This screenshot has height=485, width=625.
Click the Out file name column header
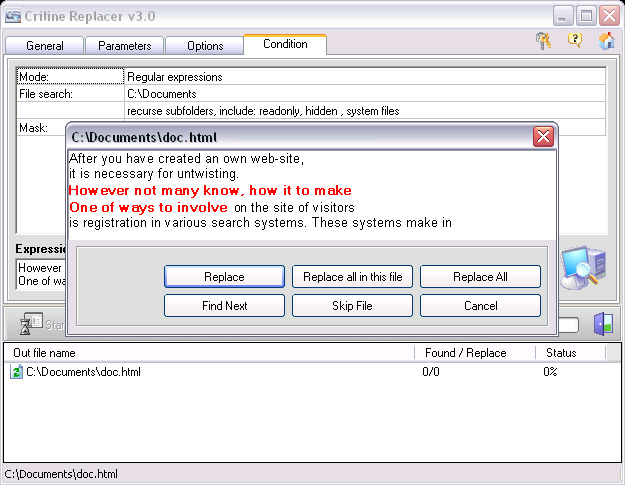tap(209, 353)
